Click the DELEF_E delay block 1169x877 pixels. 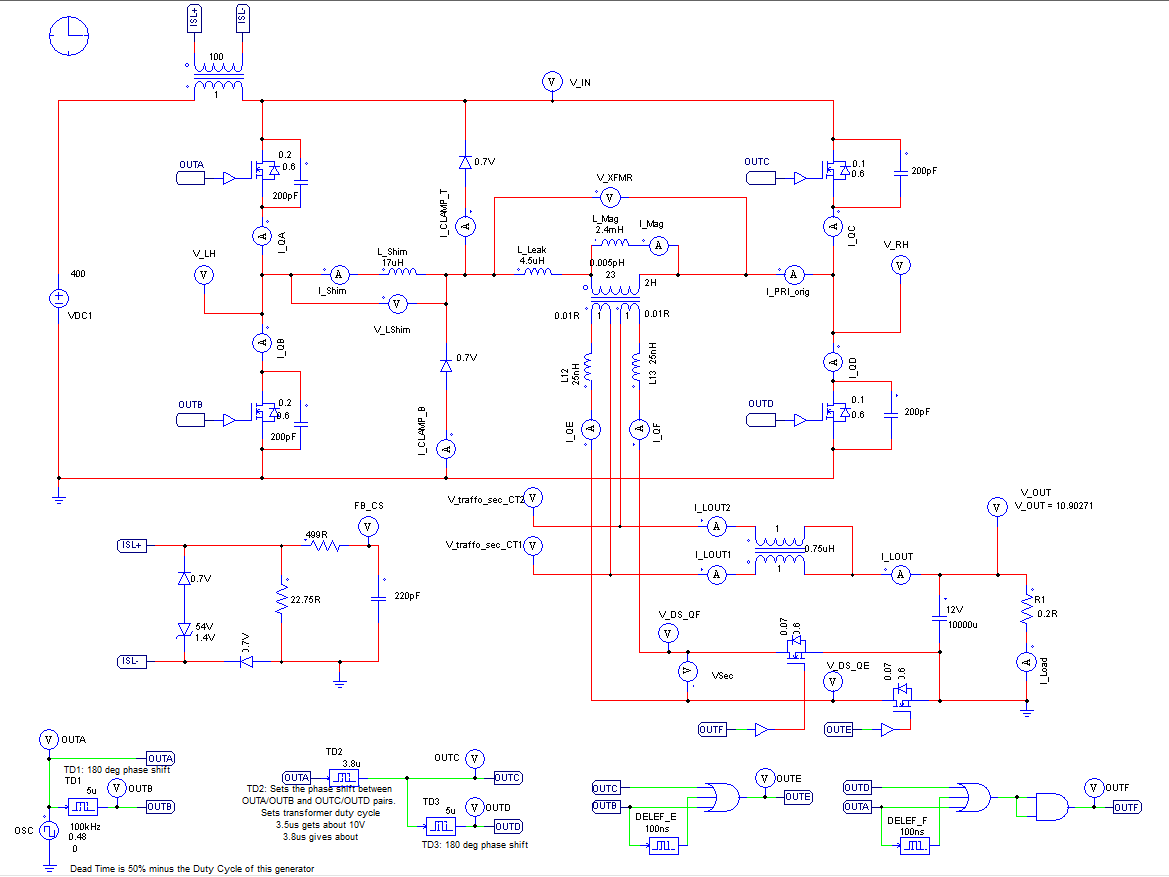coord(664,846)
